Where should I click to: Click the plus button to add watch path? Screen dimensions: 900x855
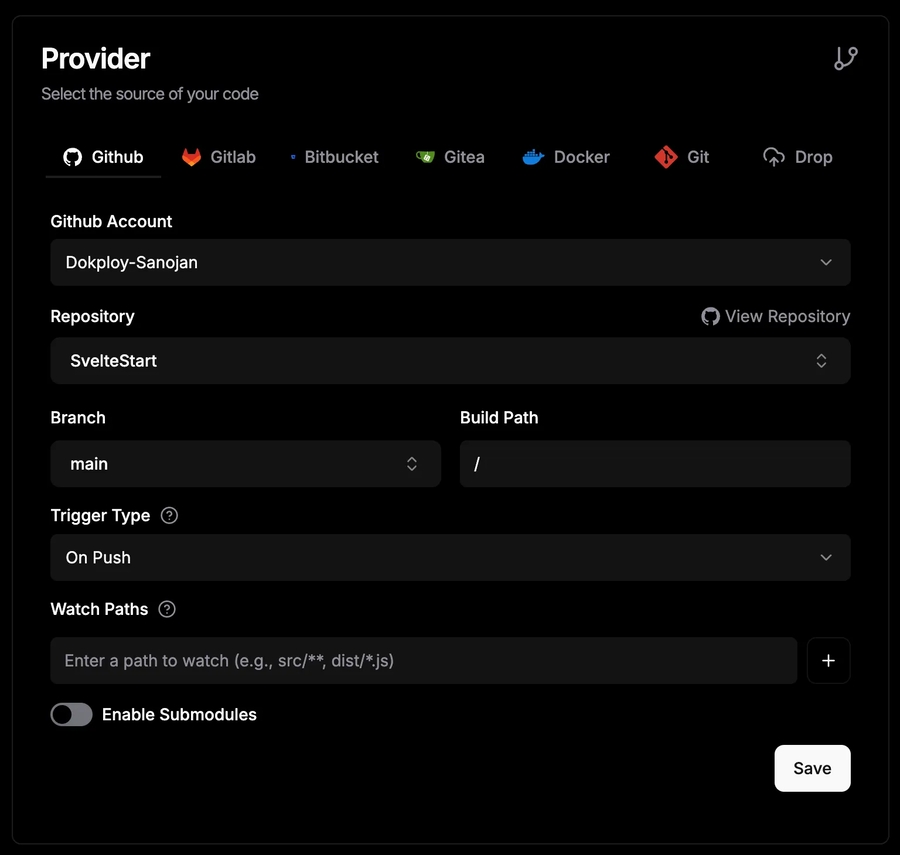[x=828, y=660]
